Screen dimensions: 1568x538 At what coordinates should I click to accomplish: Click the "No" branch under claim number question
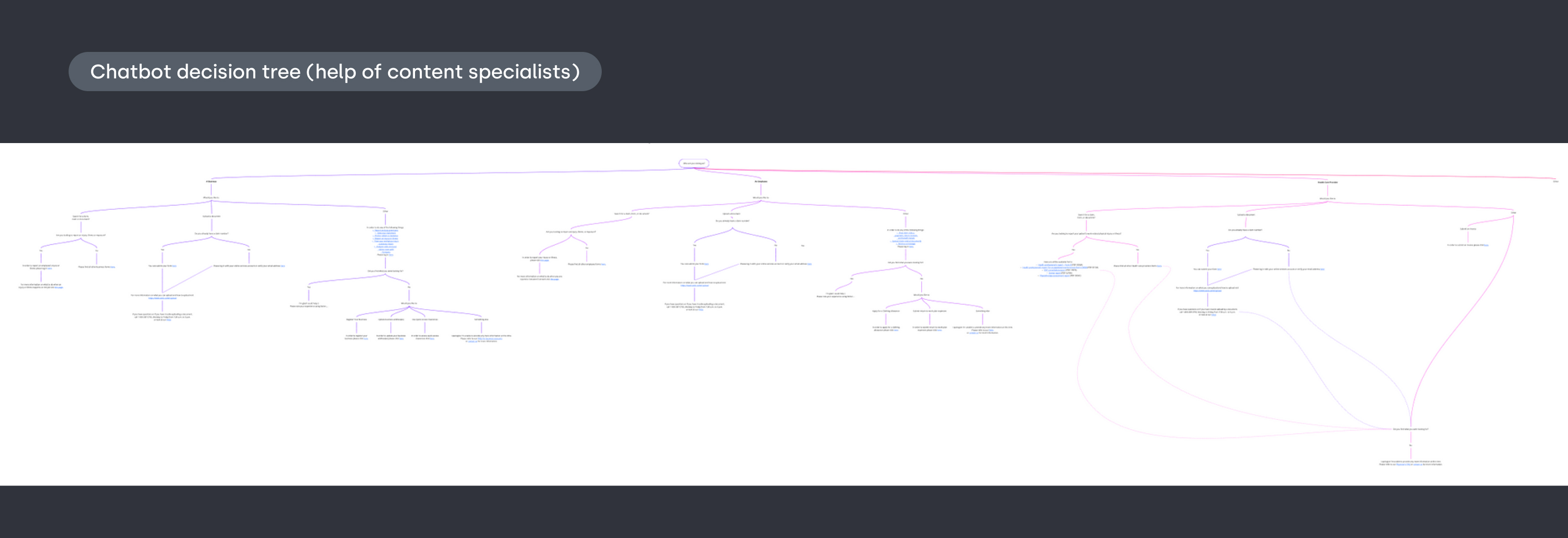click(x=776, y=246)
